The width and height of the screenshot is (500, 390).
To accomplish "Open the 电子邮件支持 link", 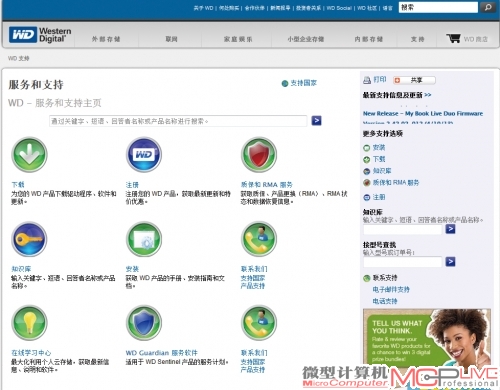I will click(x=391, y=289).
